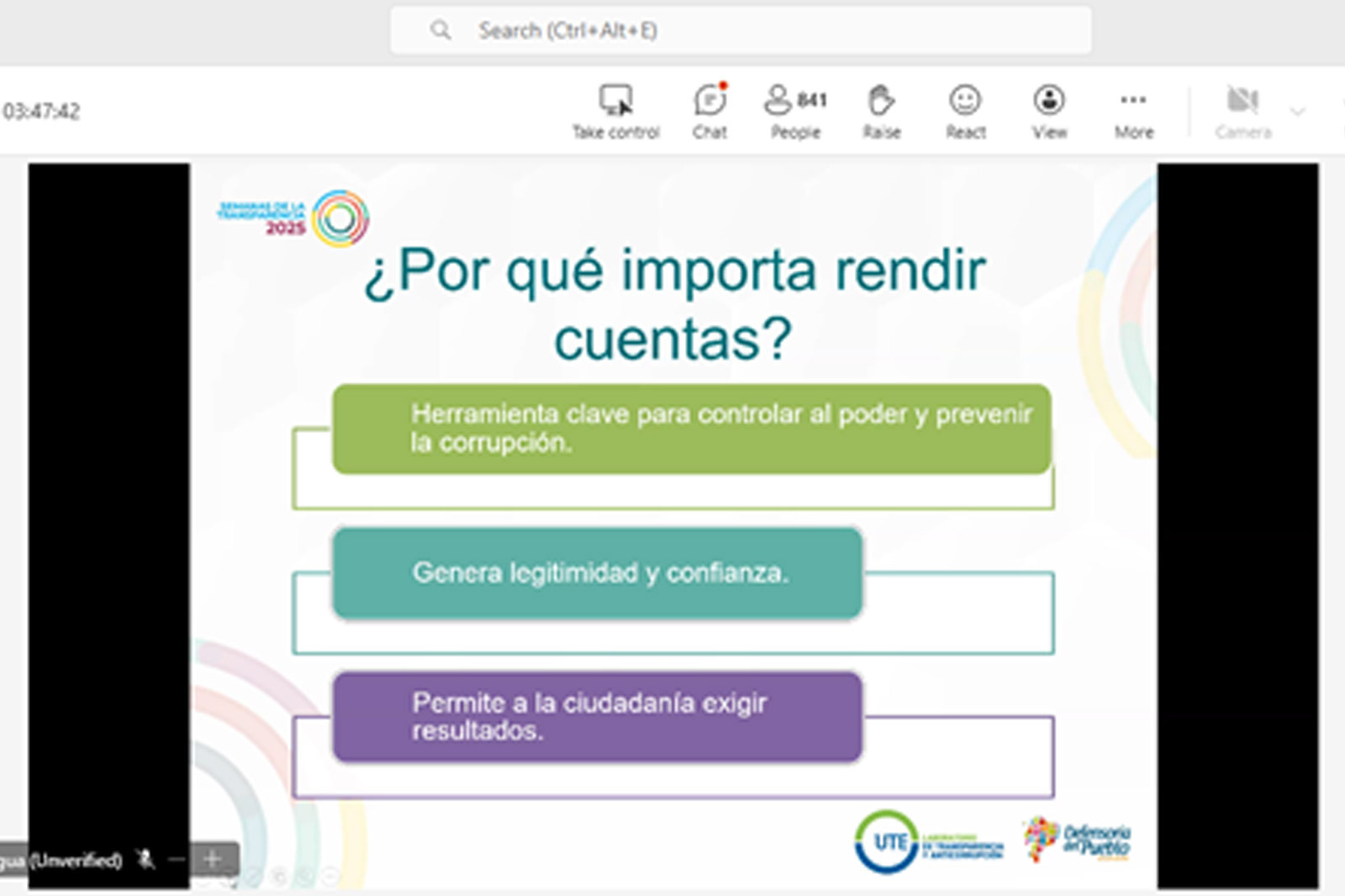Click the Defensoría del Pueblo logo

[1078, 840]
